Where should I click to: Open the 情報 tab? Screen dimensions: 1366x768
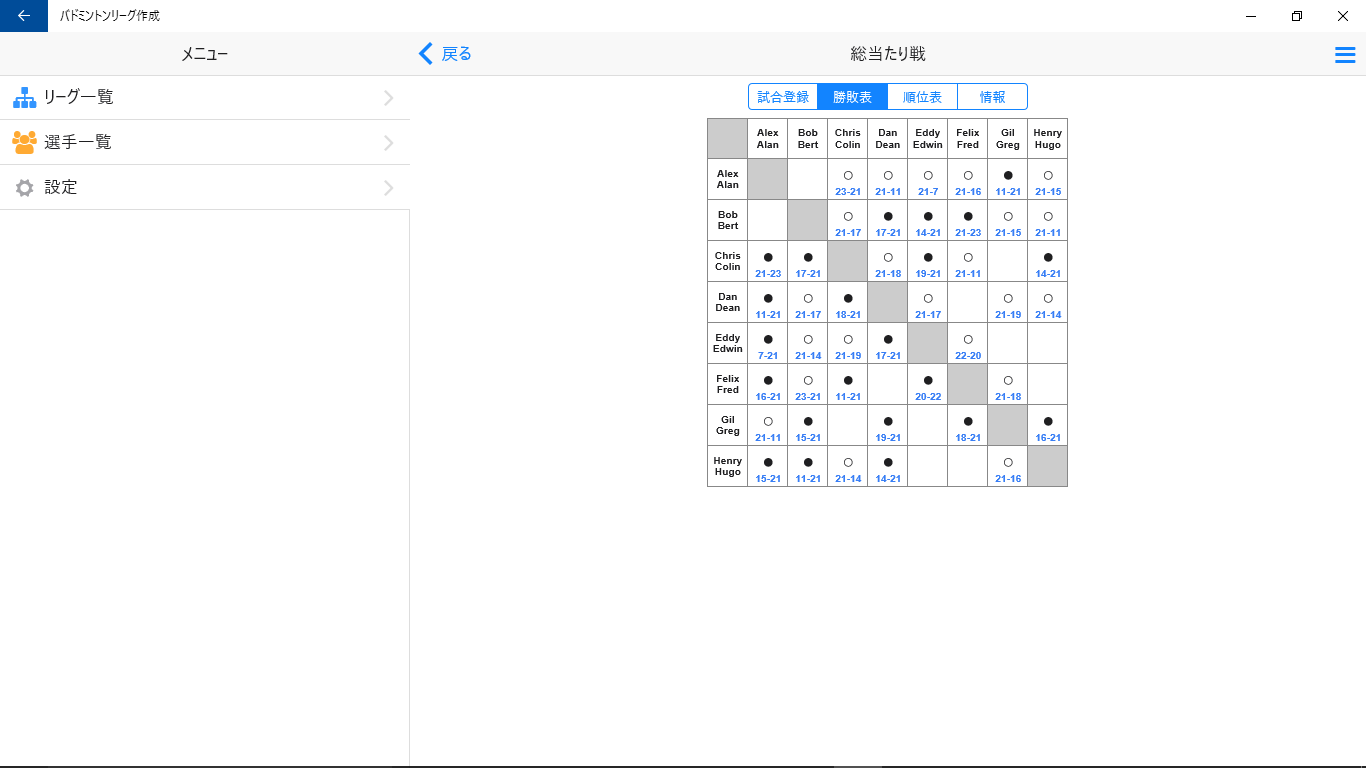pos(992,96)
